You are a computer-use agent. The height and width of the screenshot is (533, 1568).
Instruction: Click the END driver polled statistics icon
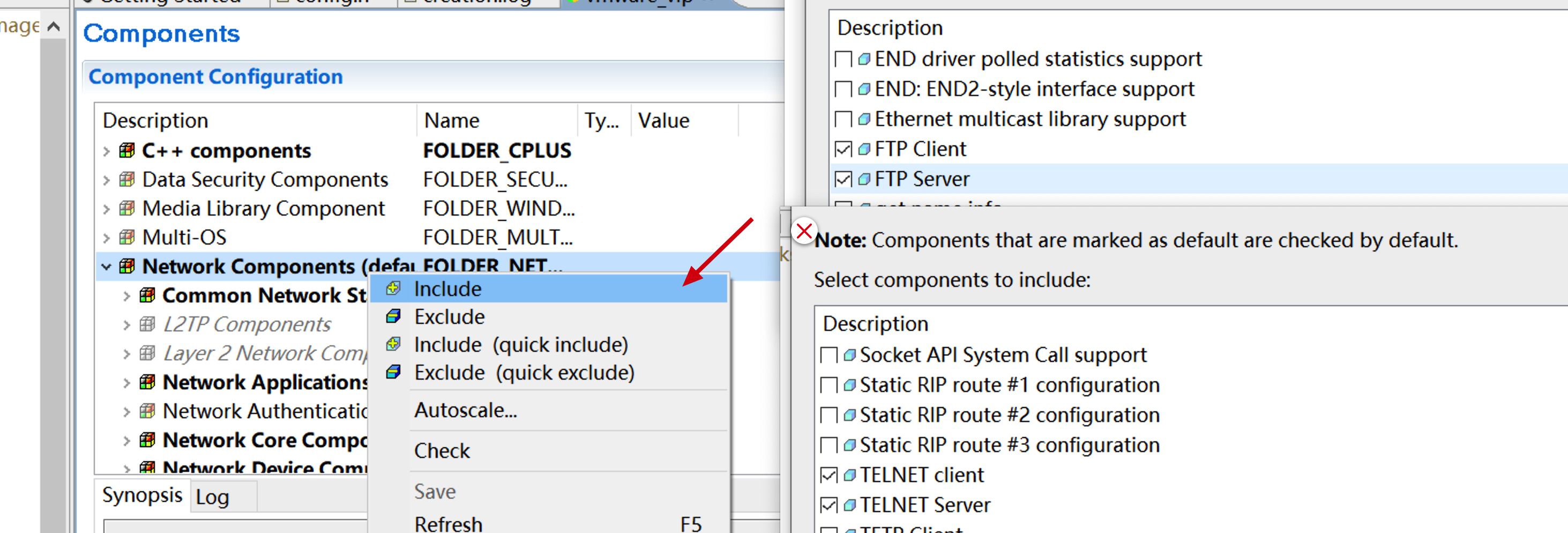click(864, 59)
